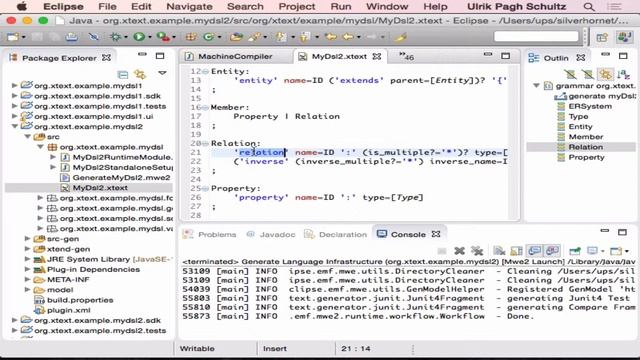Go to last edit location arrow
Image resolution: width=640 pixels, height=360 pixels.
(x=331, y=37)
